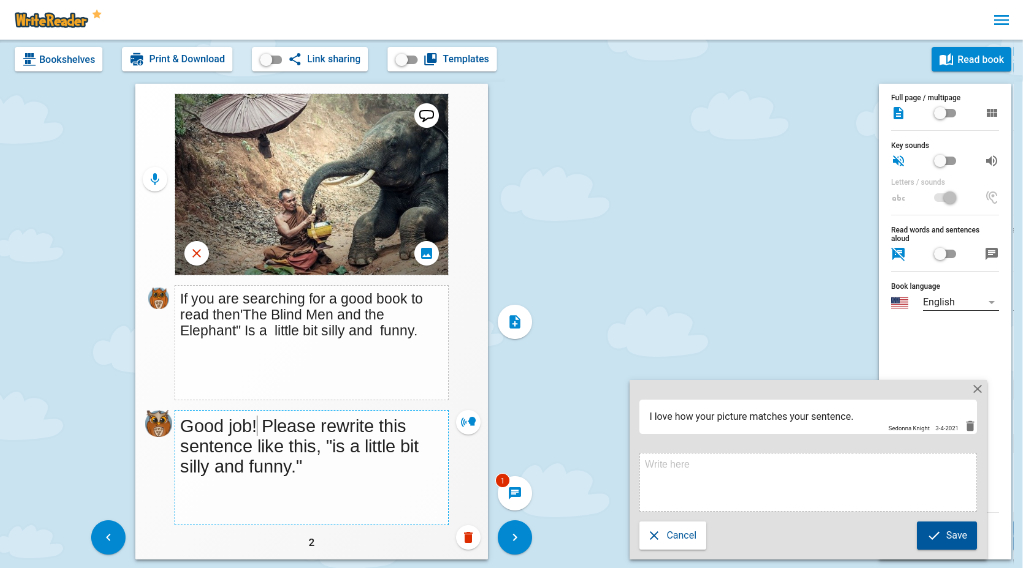Click the elephant photo

coord(312,184)
